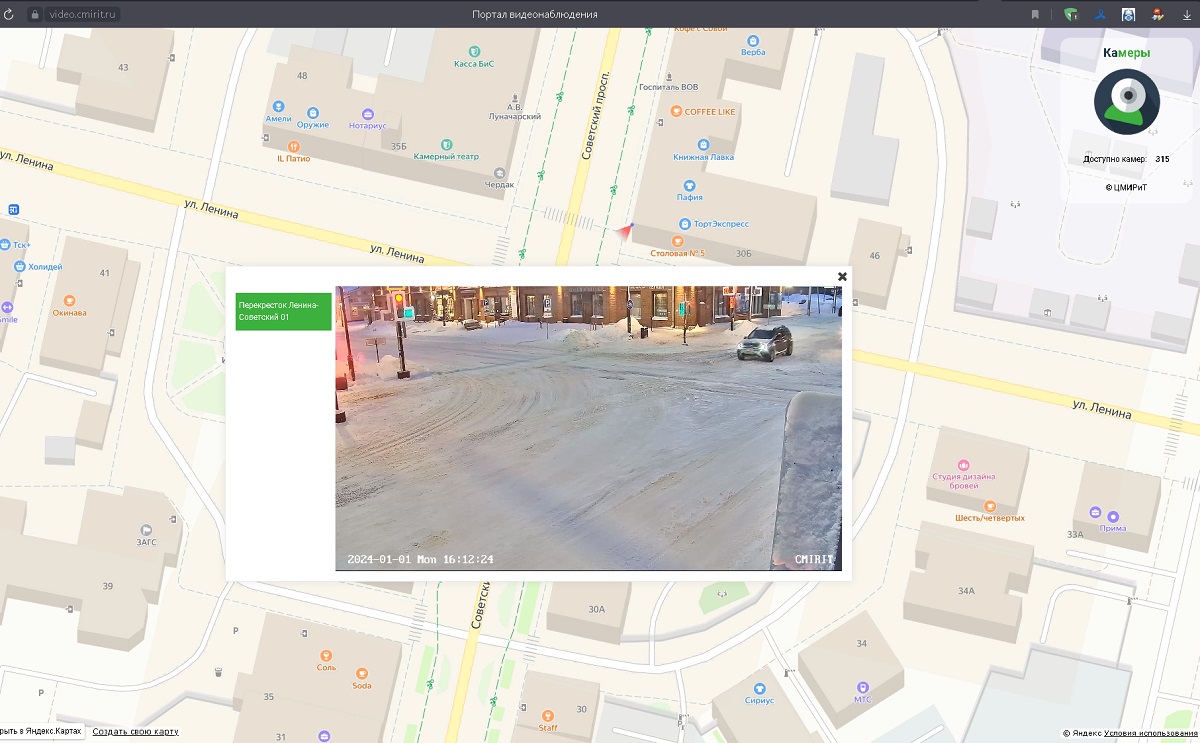
Task: Open the Создать свою карту link
Action: 135,731
